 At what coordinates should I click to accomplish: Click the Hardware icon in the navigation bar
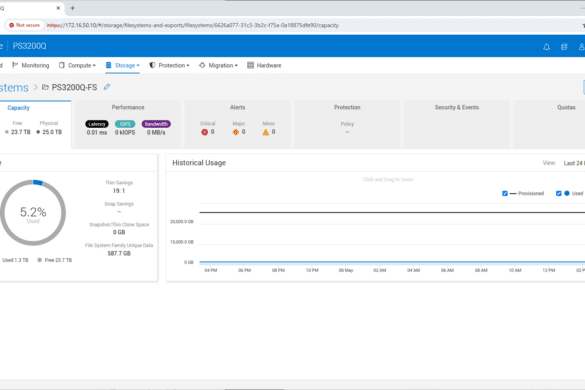tap(250, 65)
